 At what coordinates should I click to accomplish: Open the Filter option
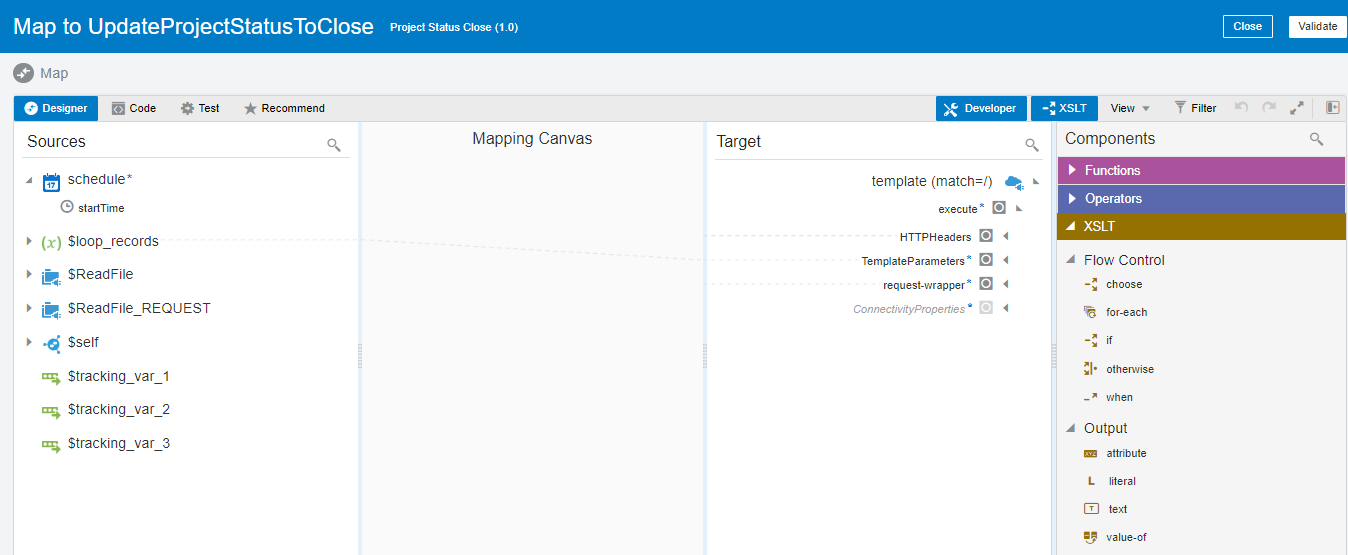tap(1195, 108)
